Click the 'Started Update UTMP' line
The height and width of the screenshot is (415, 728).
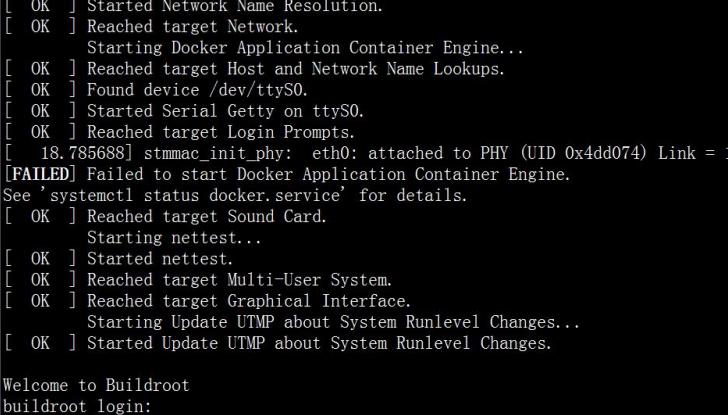pos(318,343)
